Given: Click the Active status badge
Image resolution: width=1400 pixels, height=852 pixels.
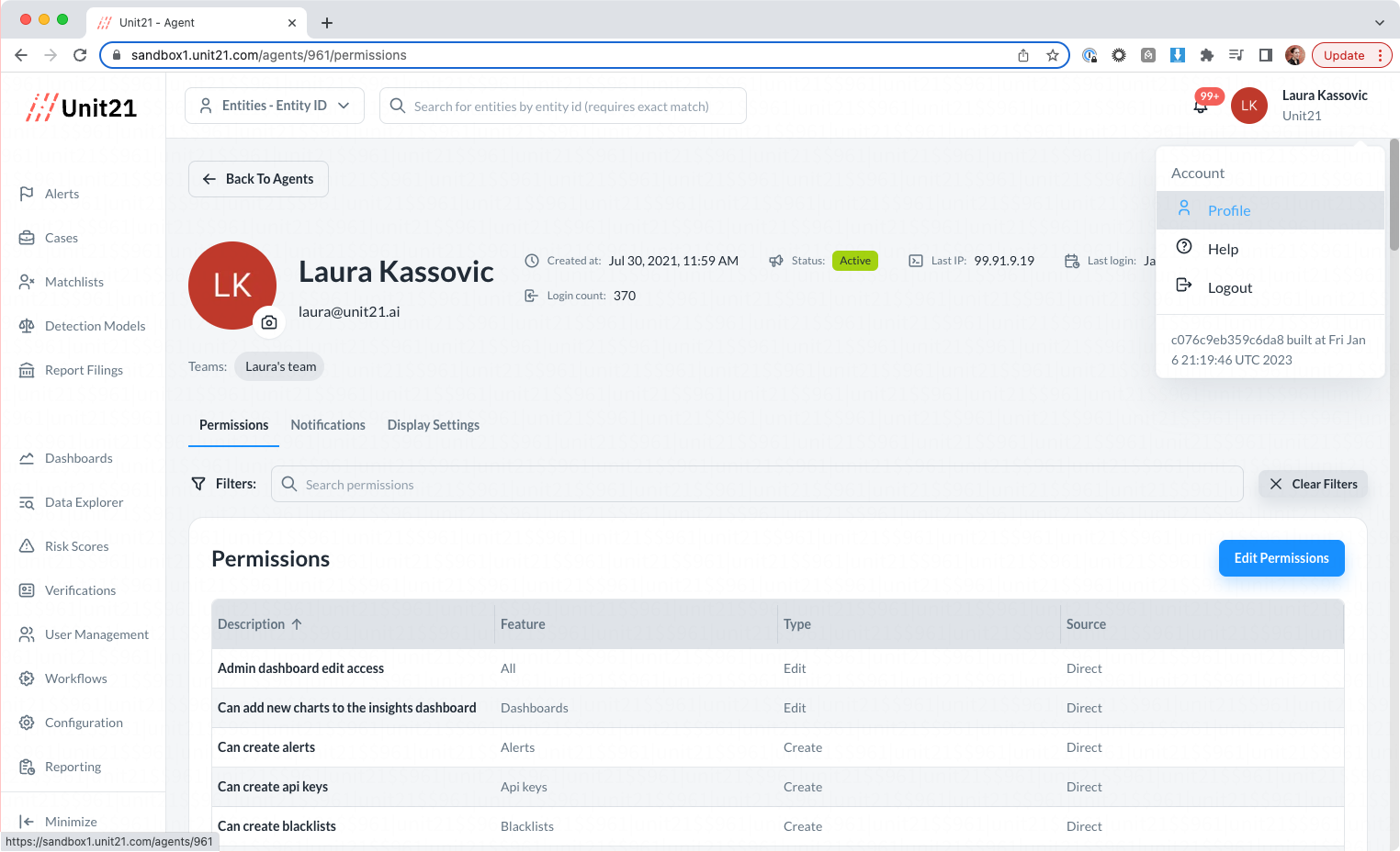Looking at the screenshot, I should coord(855,261).
